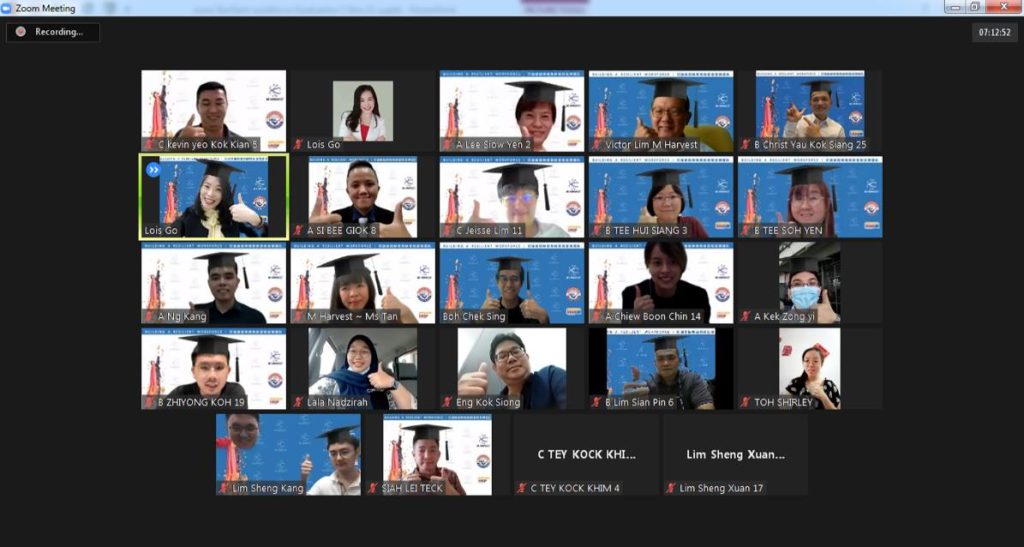
Task: Click the muted mic icon by Eng Kok Siong
Action: point(447,403)
